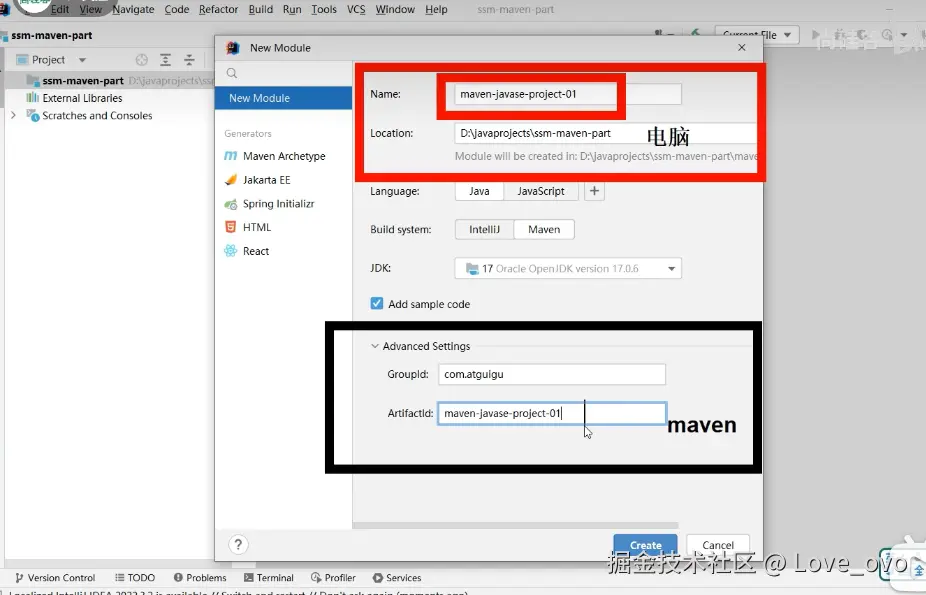Open the Code menu
The height and width of the screenshot is (595, 926).
point(177,9)
